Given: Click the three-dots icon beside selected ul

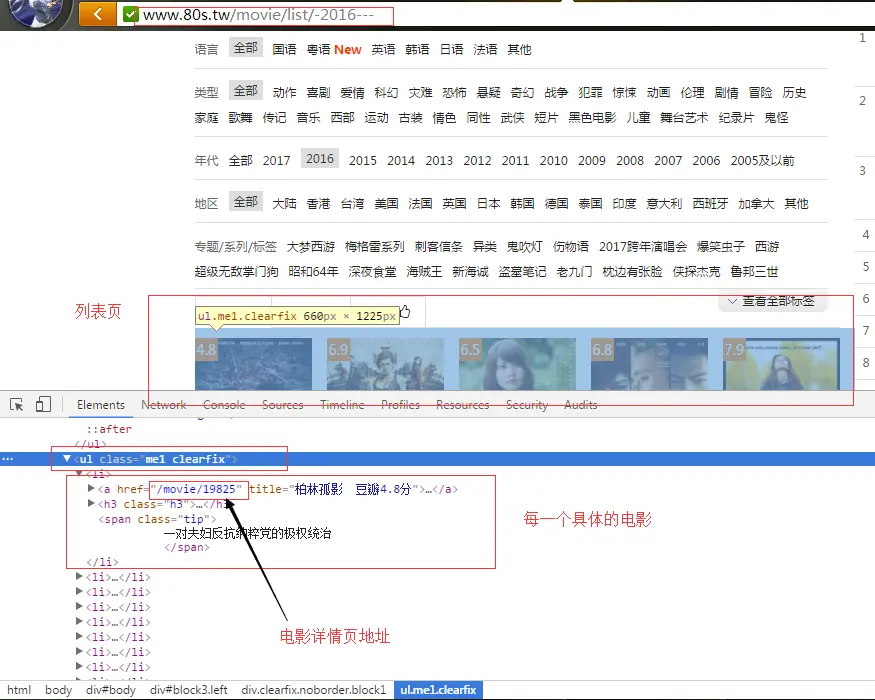Looking at the screenshot, I should 7,459.
